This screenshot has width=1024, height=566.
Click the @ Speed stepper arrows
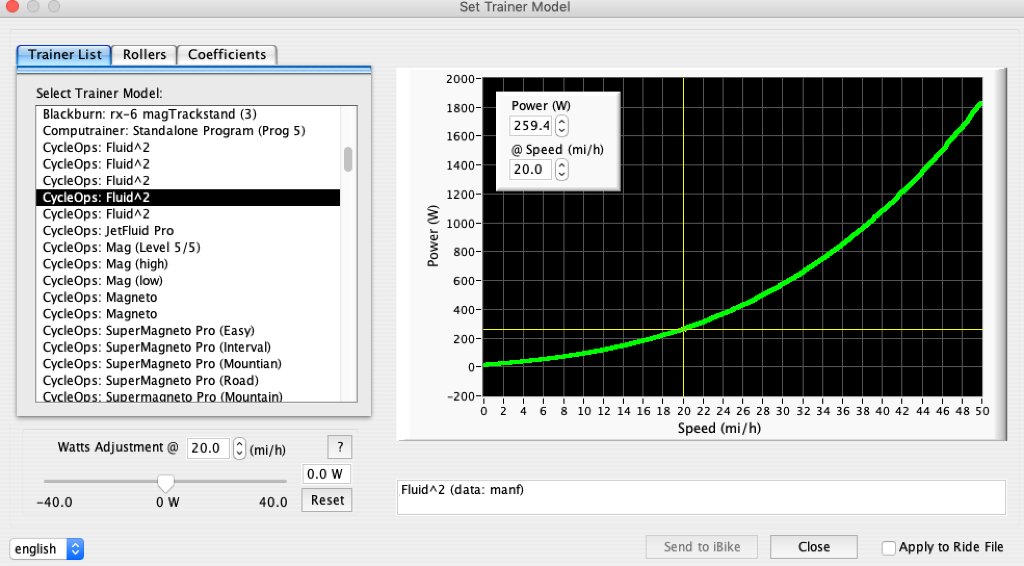[x=562, y=170]
